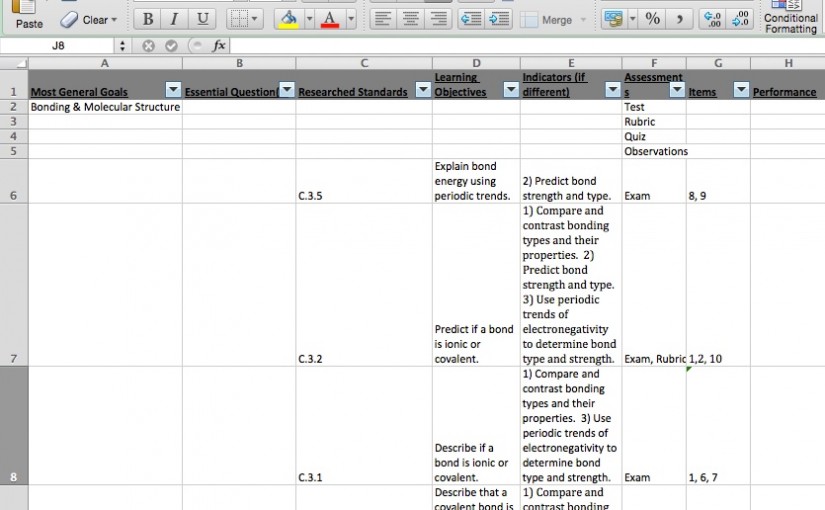Screen dimensions: 825x510
Task: Click the increase indent icon
Action: pyautogui.click(x=500, y=19)
